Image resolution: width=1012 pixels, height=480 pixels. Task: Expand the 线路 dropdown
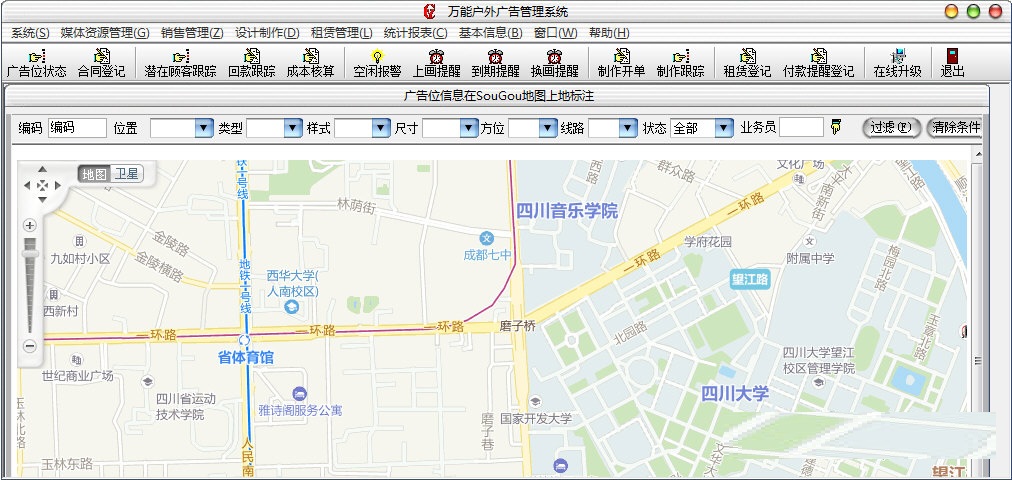[629, 128]
